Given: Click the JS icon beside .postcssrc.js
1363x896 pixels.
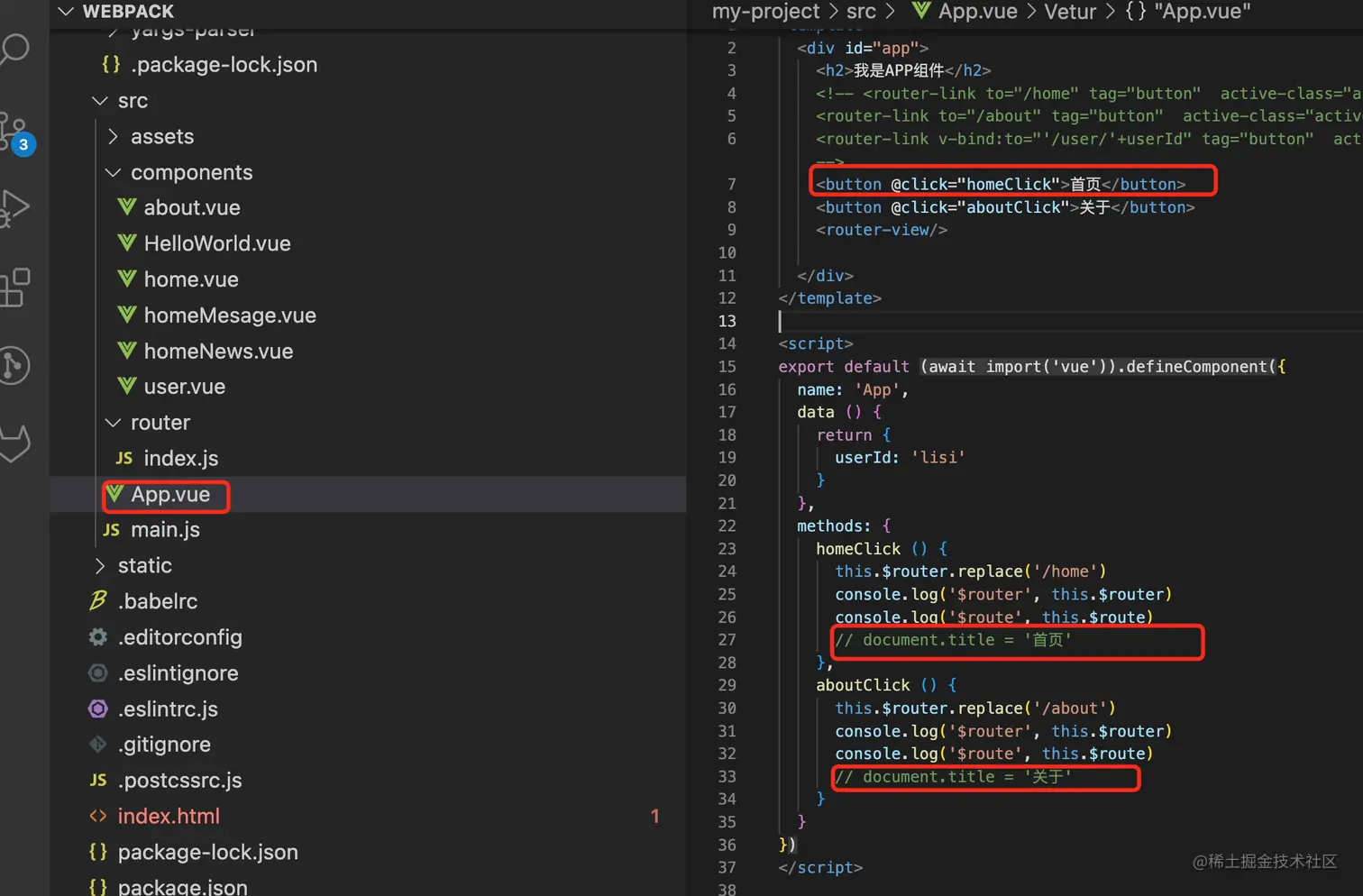Looking at the screenshot, I should [98, 781].
